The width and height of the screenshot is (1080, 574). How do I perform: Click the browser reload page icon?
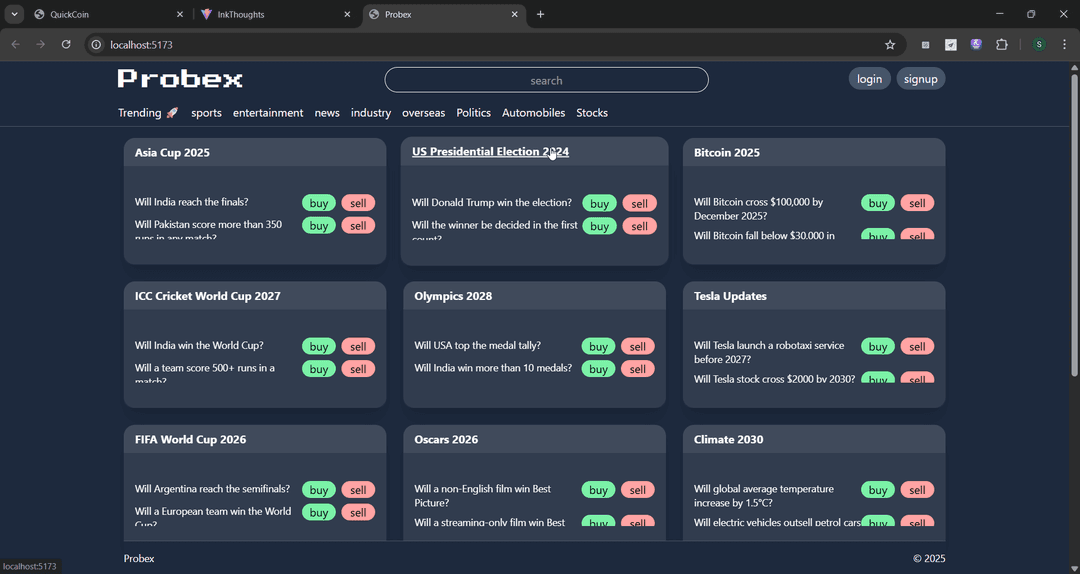[x=66, y=44]
